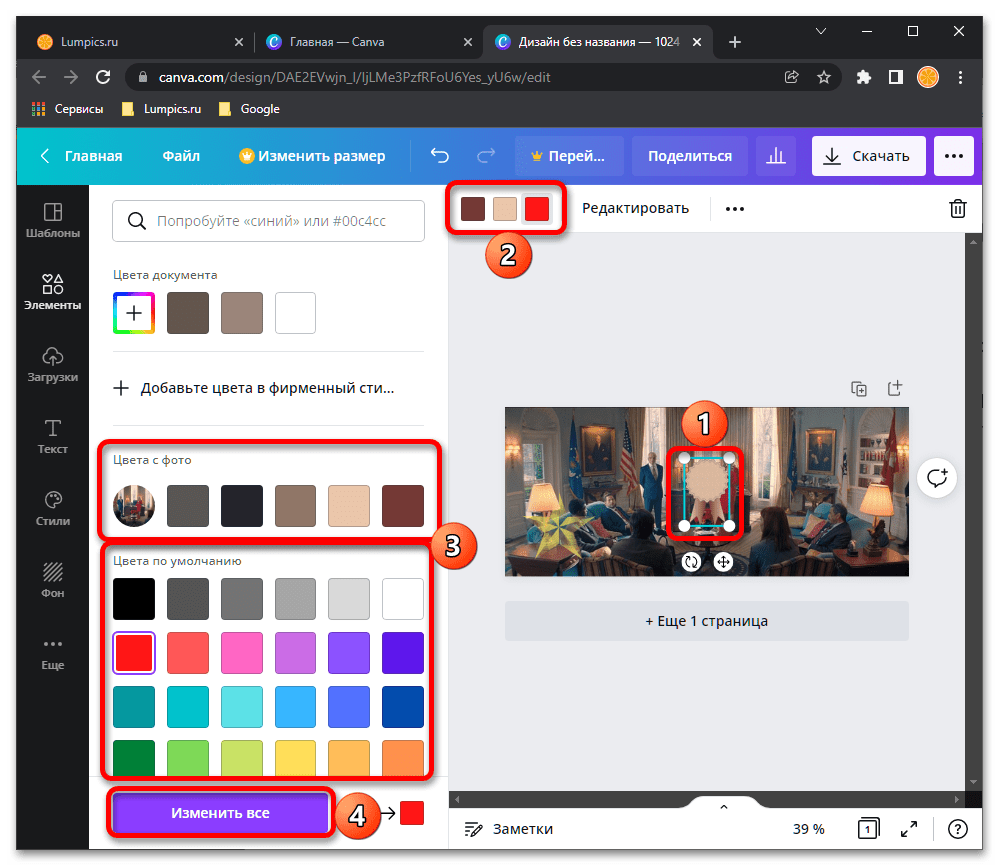Switch to the Главная — Canva tab

[x=368, y=42]
